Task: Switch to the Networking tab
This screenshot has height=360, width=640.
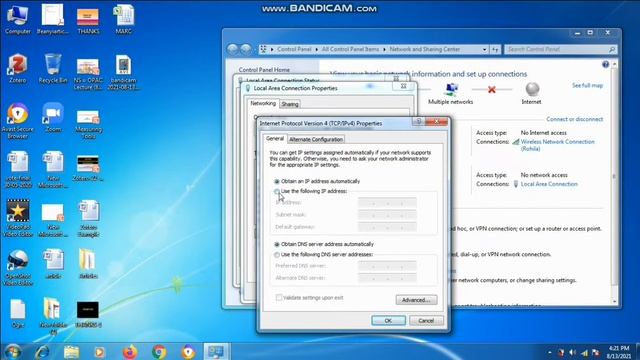Action: (x=263, y=104)
